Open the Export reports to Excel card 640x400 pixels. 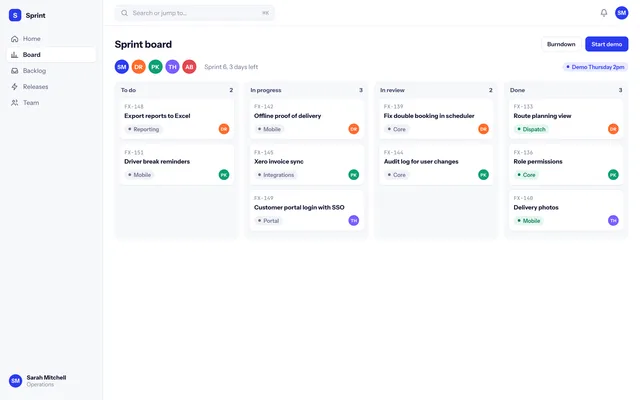(177, 119)
